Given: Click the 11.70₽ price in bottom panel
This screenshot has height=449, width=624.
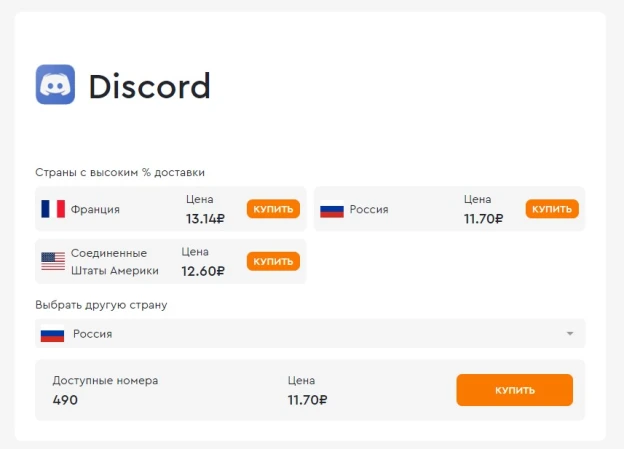Looking at the screenshot, I should click(307, 400).
